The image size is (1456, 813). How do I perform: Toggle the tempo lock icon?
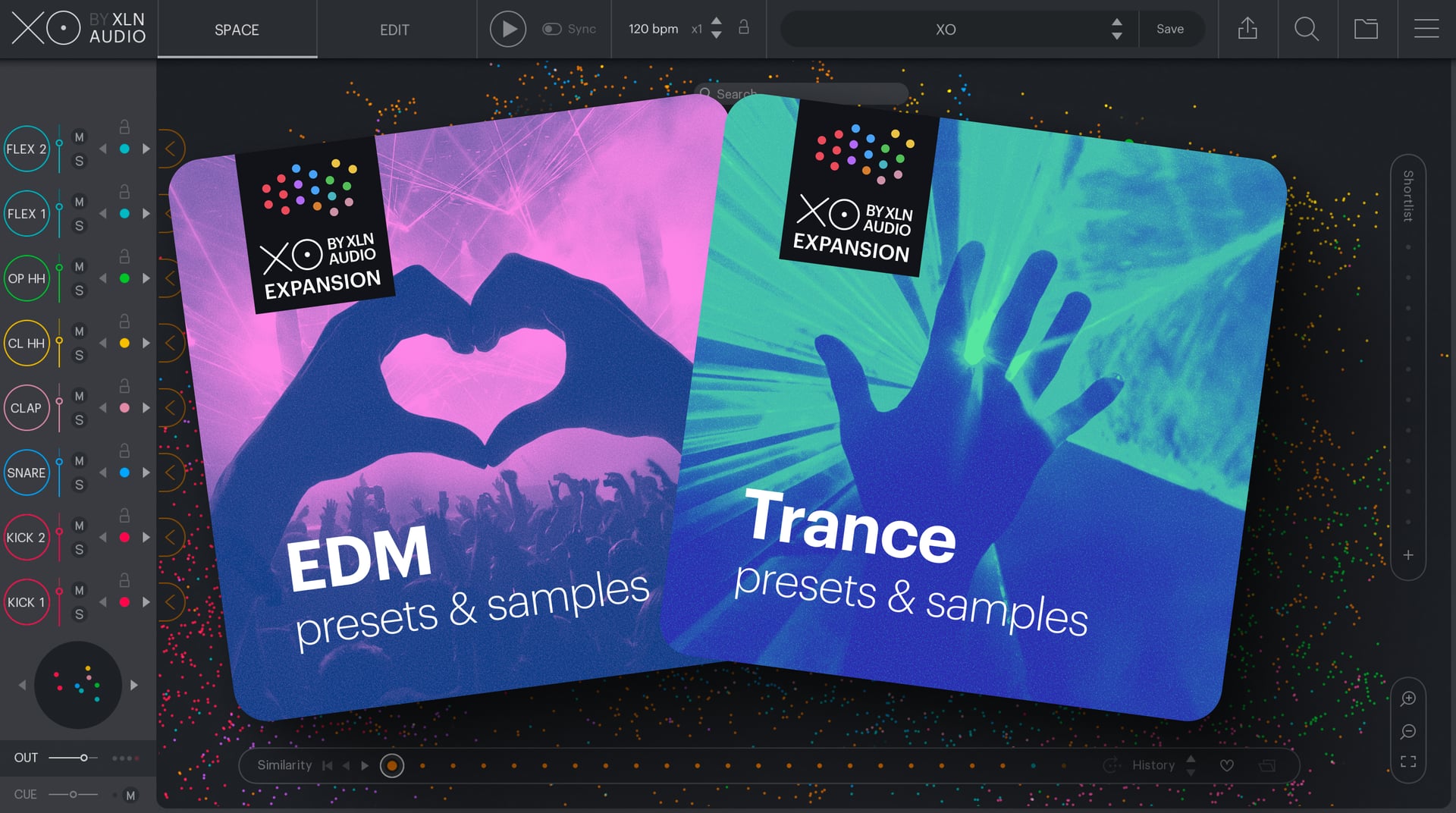(x=744, y=28)
